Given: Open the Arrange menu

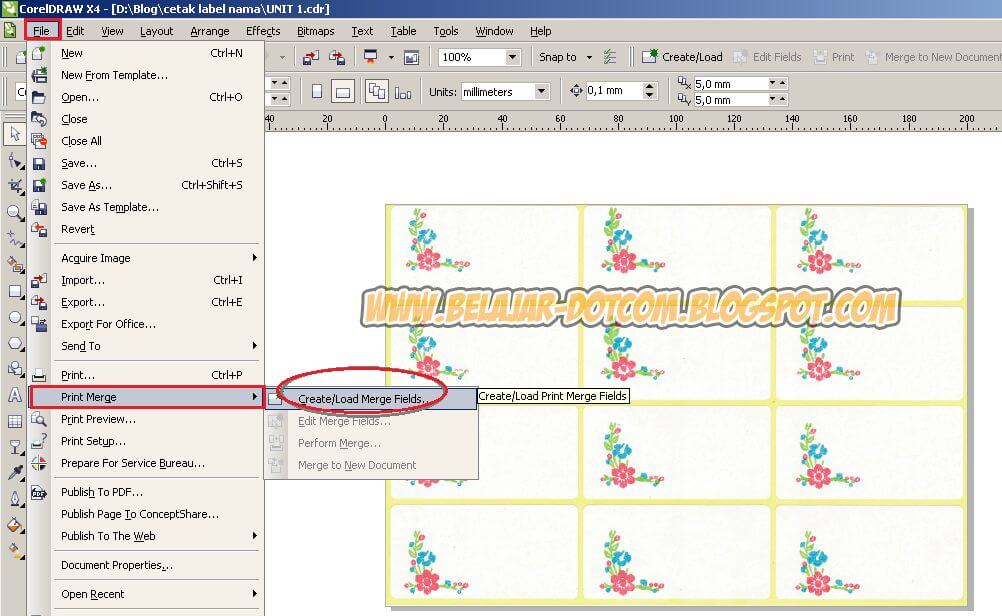Looking at the screenshot, I should click(210, 31).
